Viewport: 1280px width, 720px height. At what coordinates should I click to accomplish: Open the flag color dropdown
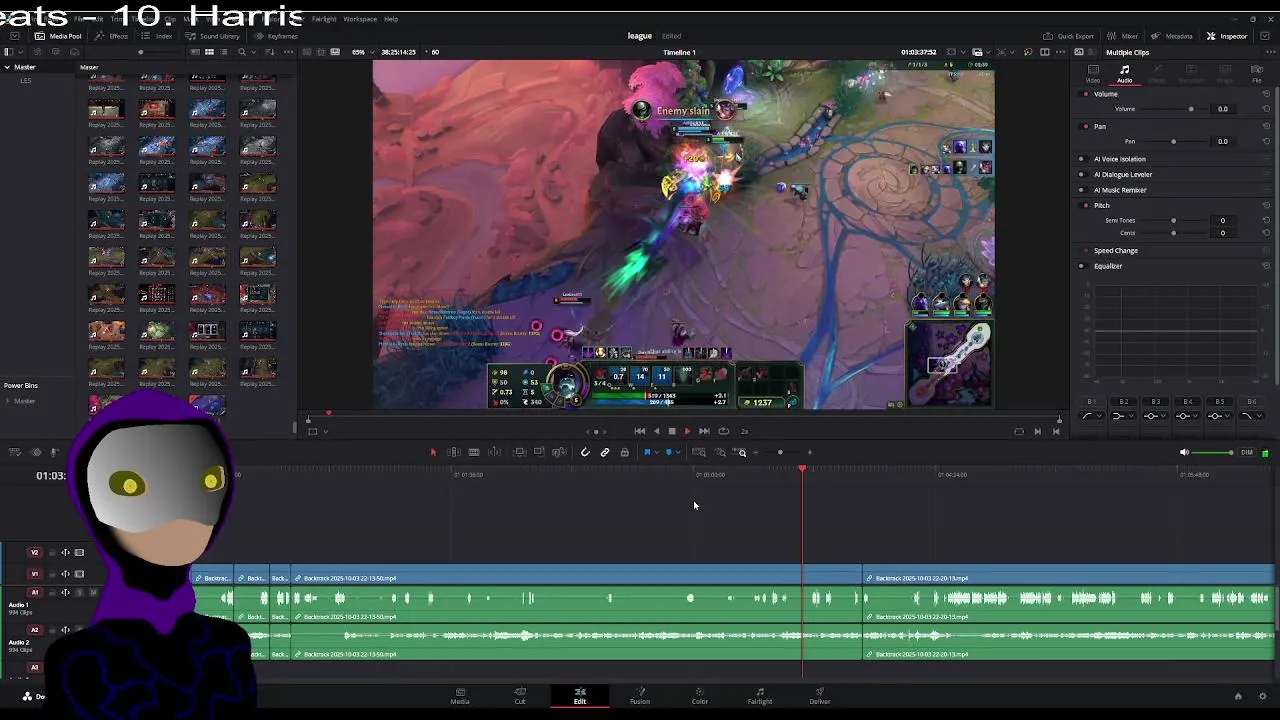pyautogui.click(x=656, y=452)
